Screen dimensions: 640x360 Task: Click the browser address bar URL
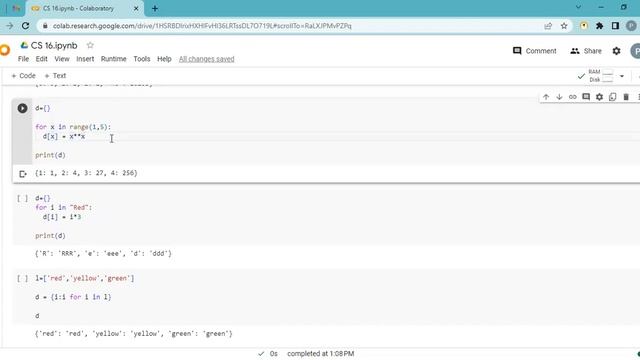(x=202, y=26)
